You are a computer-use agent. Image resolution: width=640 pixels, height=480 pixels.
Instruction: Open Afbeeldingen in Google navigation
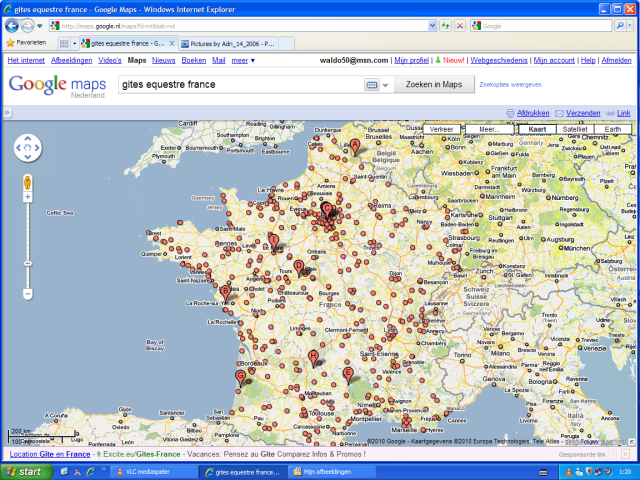(x=71, y=60)
